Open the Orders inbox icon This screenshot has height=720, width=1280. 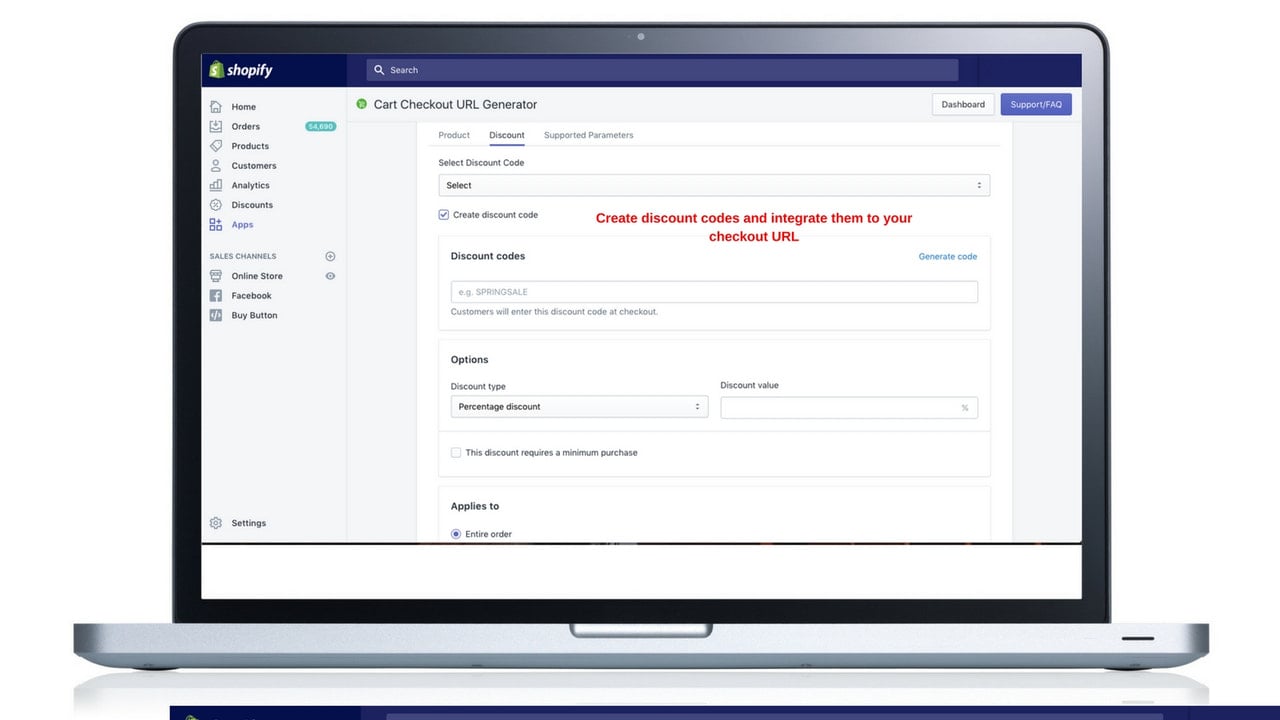[216, 126]
